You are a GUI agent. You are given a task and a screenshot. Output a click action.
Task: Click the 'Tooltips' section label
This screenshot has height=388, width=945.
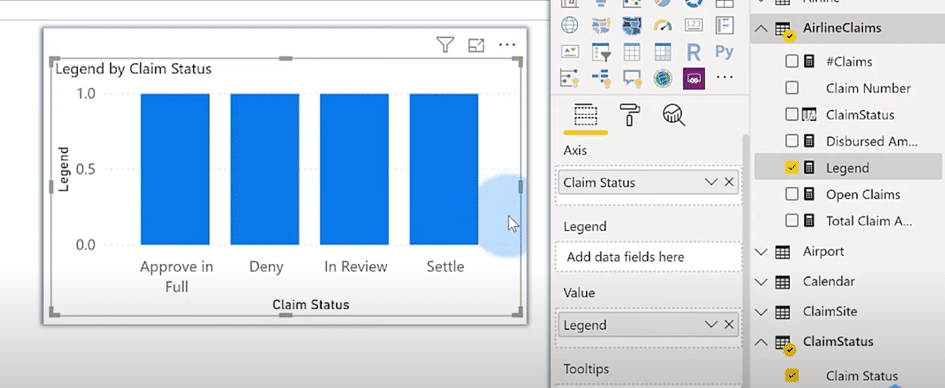pyautogui.click(x=586, y=369)
